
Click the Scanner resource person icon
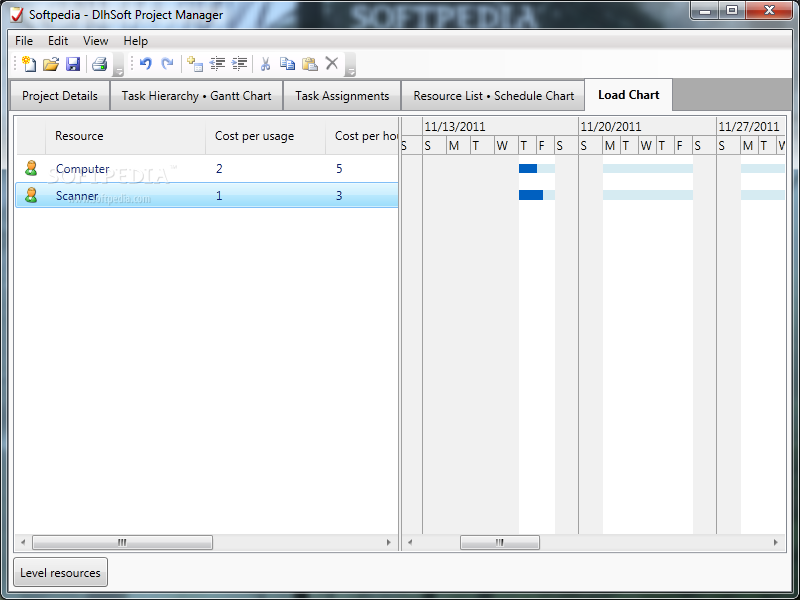(31, 195)
